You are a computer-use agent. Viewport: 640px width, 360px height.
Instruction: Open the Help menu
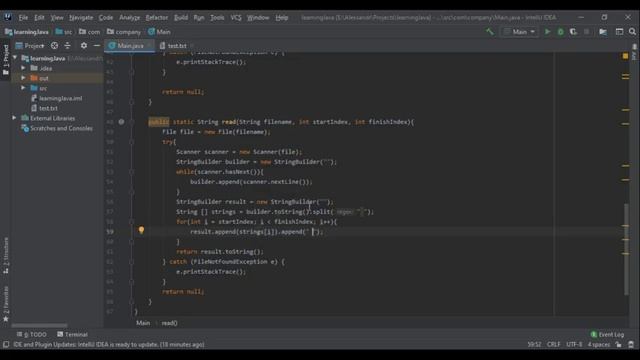(x=282, y=18)
